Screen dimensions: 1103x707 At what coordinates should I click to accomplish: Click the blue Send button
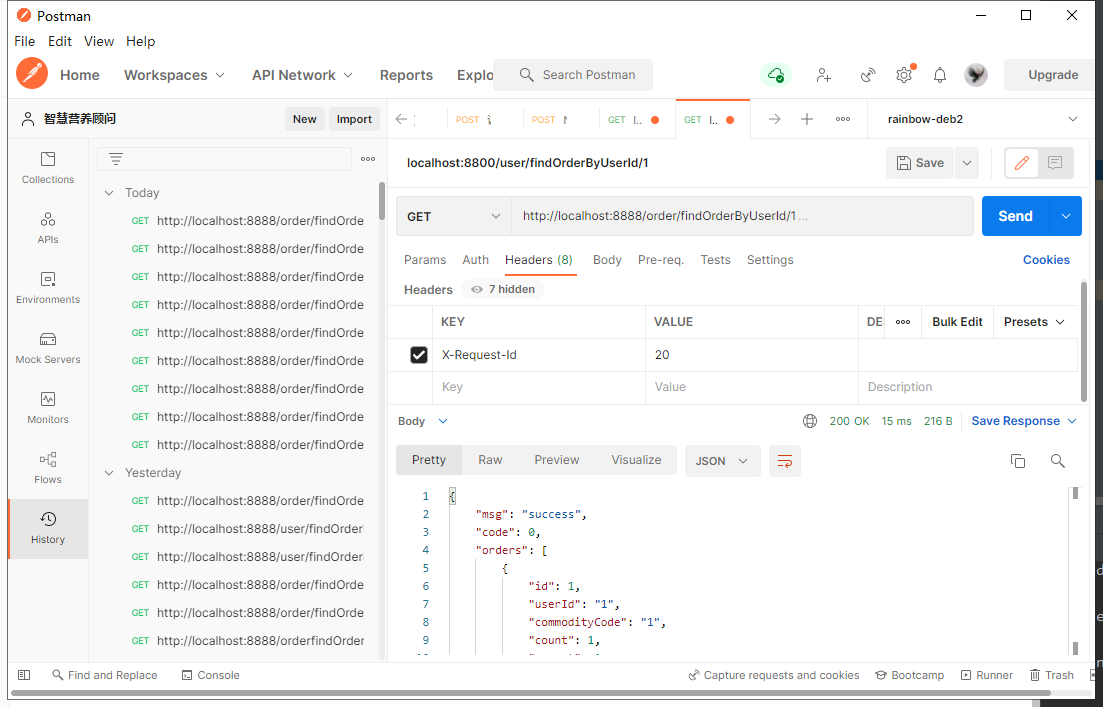point(1016,216)
